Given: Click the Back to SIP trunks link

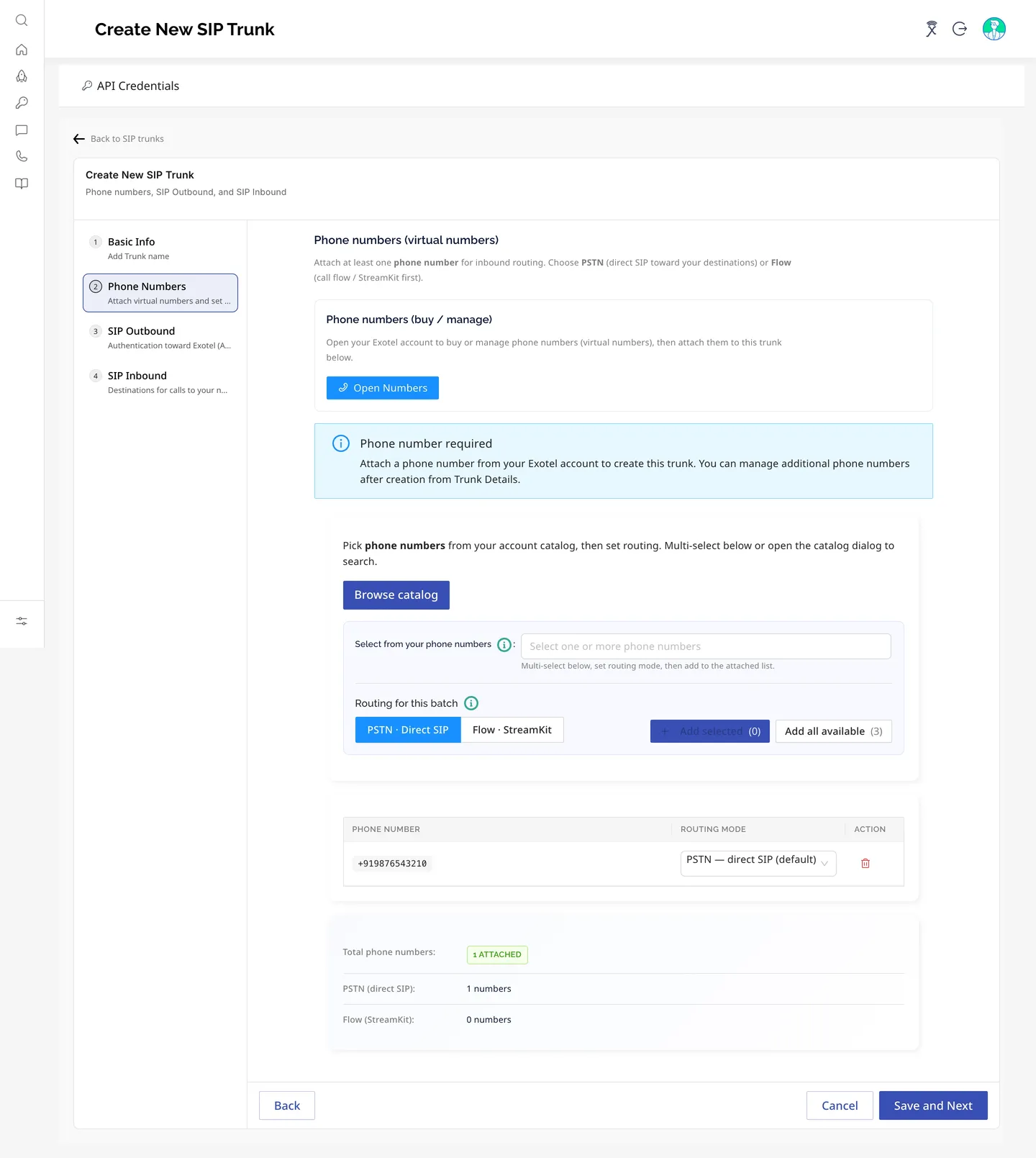Looking at the screenshot, I should pos(127,139).
